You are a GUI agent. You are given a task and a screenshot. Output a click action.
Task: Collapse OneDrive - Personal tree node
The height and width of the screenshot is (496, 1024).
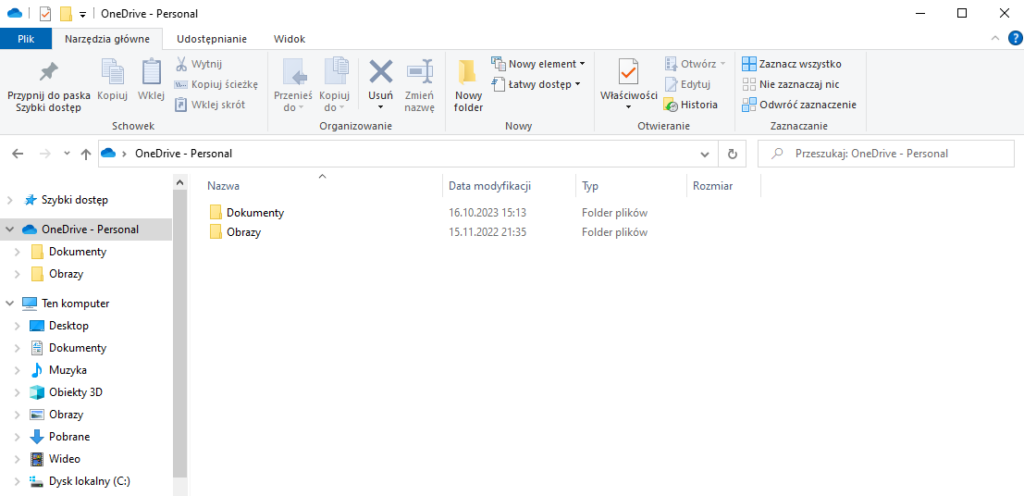(x=9, y=230)
